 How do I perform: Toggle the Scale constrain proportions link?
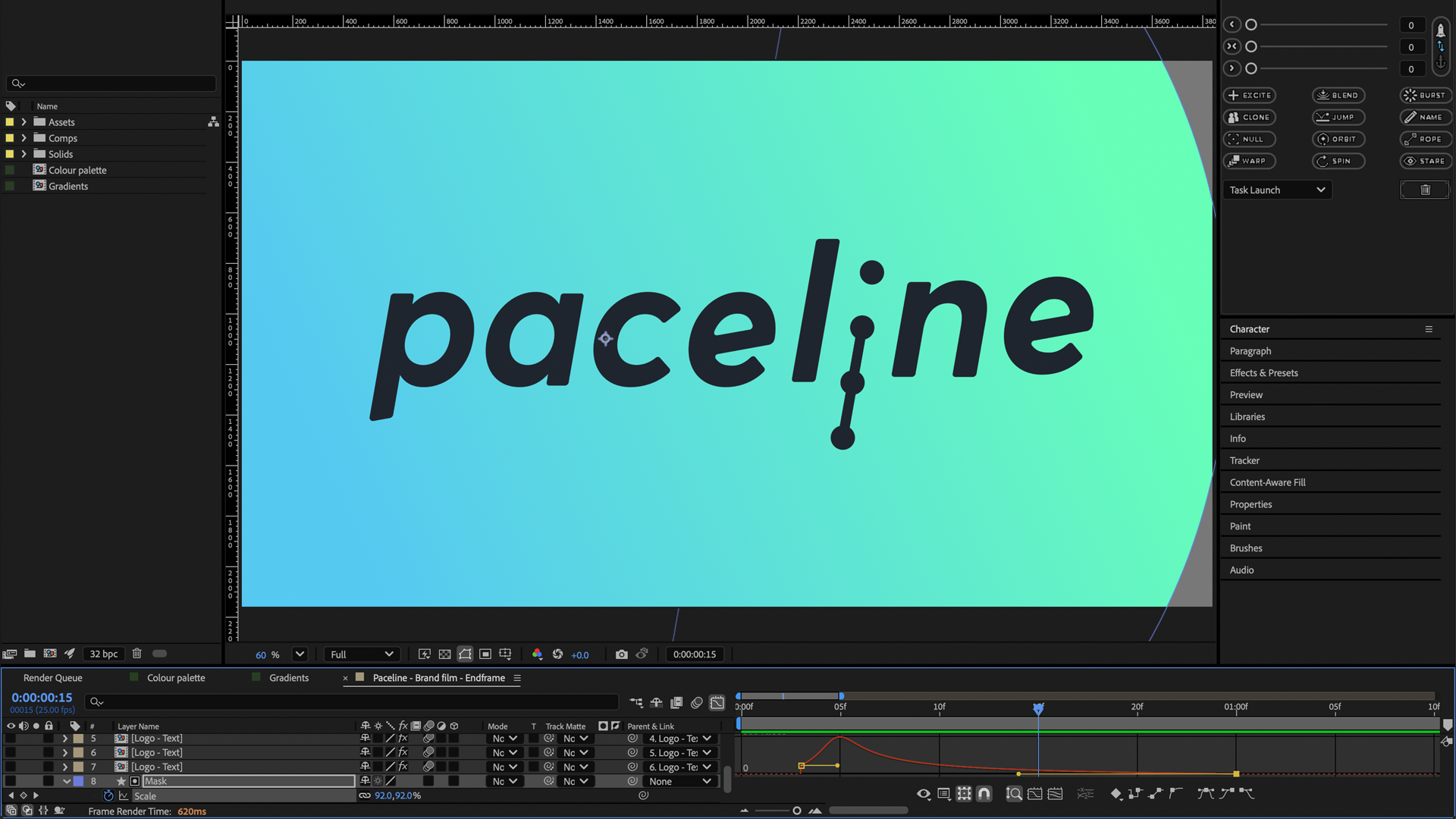tap(365, 795)
